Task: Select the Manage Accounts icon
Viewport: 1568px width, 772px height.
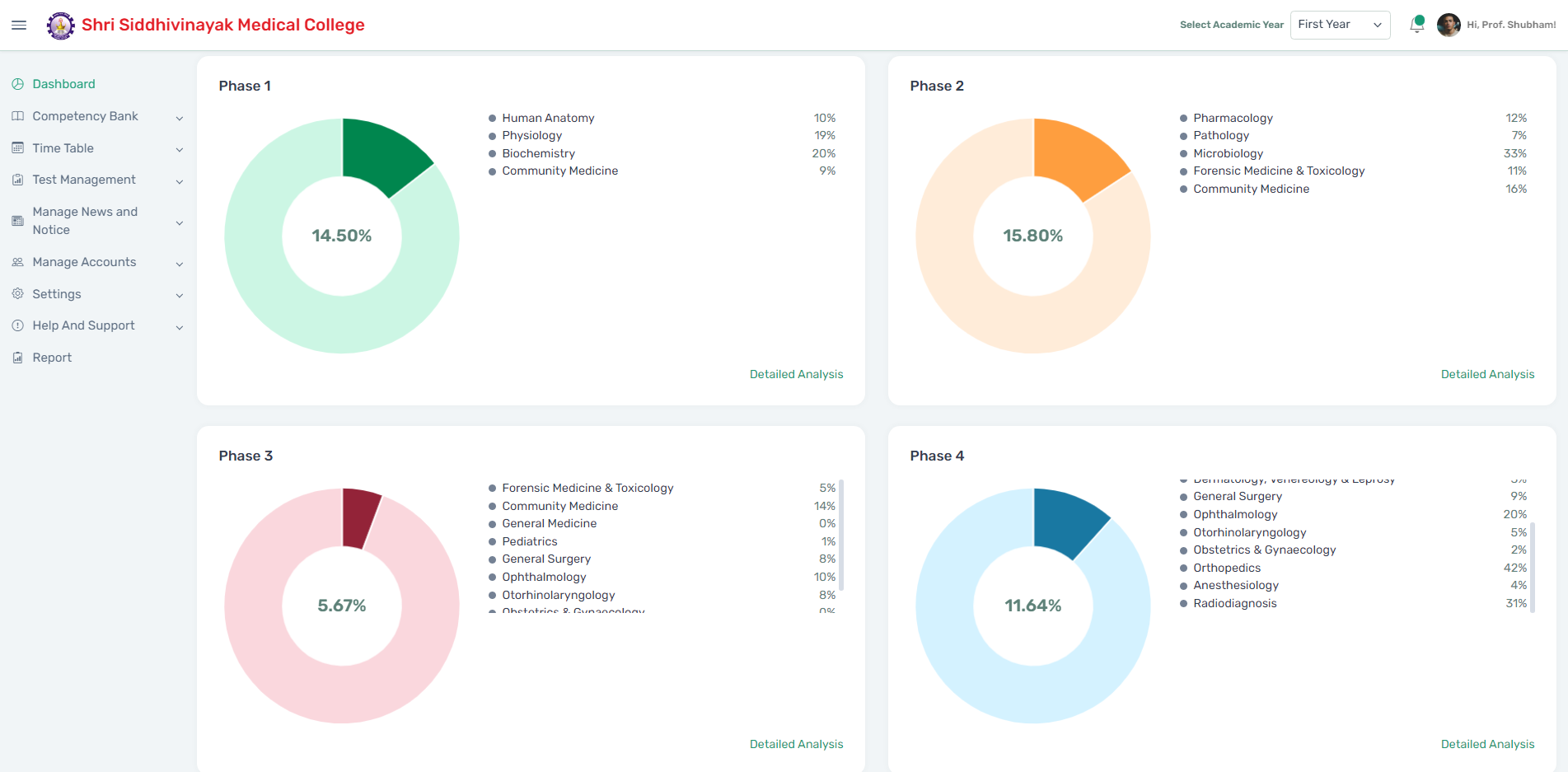Action: [17, 261]
